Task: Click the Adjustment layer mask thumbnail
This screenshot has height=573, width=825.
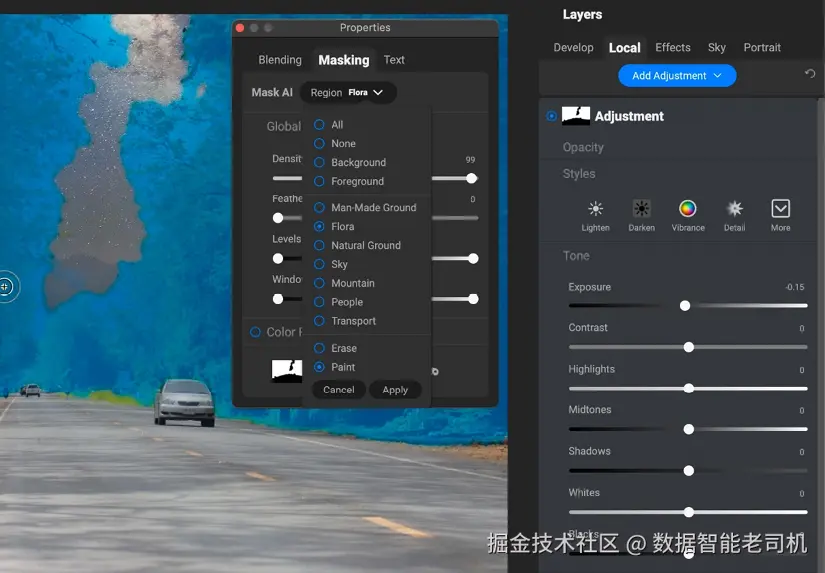Action: click(x=576, y=116)
